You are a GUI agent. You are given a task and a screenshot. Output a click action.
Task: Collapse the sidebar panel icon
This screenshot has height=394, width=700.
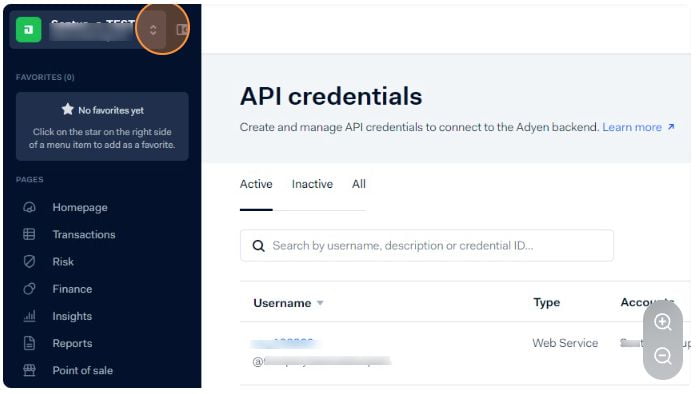pos(183,29)
